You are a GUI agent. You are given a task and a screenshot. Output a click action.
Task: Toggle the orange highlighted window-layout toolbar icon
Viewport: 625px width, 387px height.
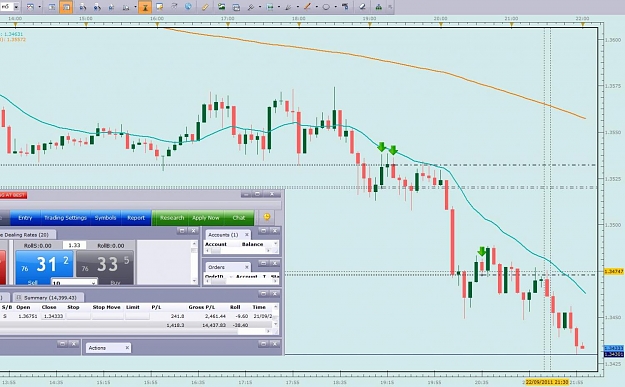(66, 7)
